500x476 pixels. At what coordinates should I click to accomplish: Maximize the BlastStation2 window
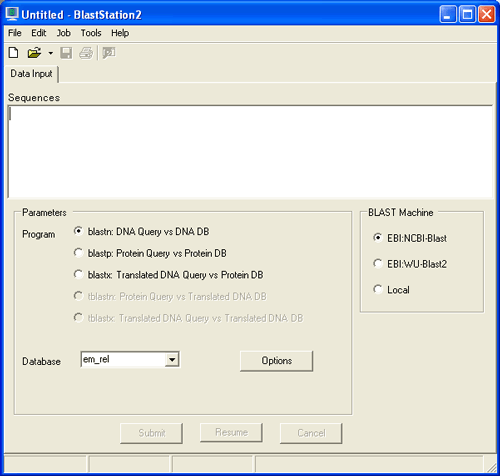tap(467, 14)
